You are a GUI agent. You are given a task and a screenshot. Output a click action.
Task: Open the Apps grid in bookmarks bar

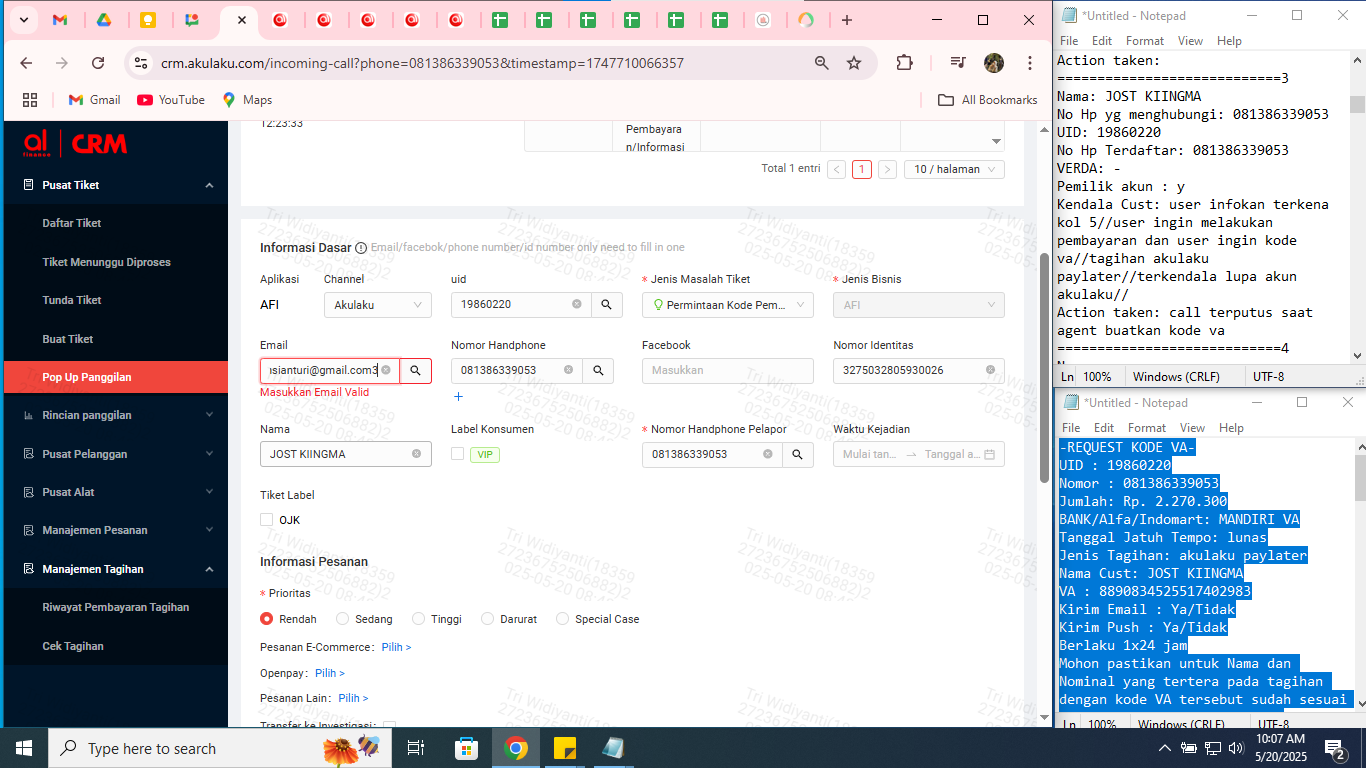[x=30, y=100]
